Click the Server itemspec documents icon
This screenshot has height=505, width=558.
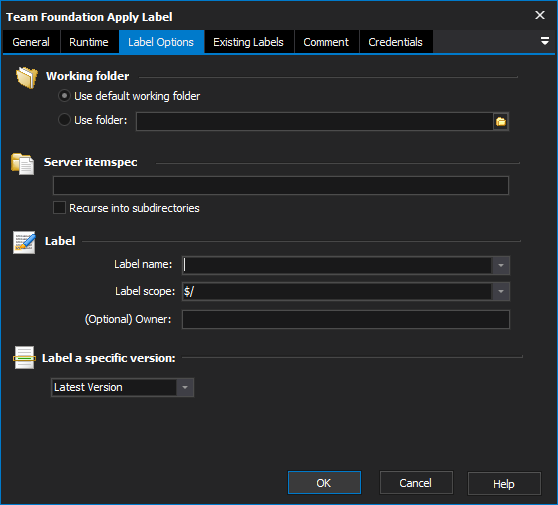23,164
